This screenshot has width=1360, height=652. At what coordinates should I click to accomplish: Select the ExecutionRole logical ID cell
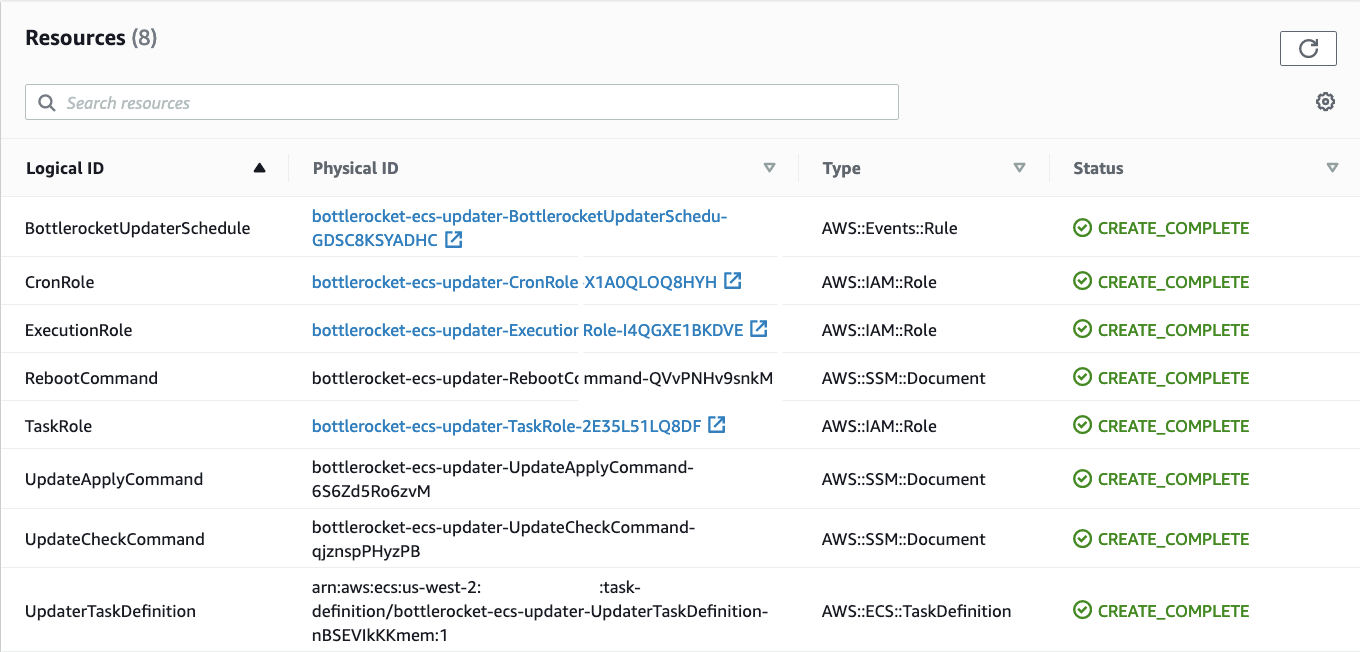coord(78,330)
